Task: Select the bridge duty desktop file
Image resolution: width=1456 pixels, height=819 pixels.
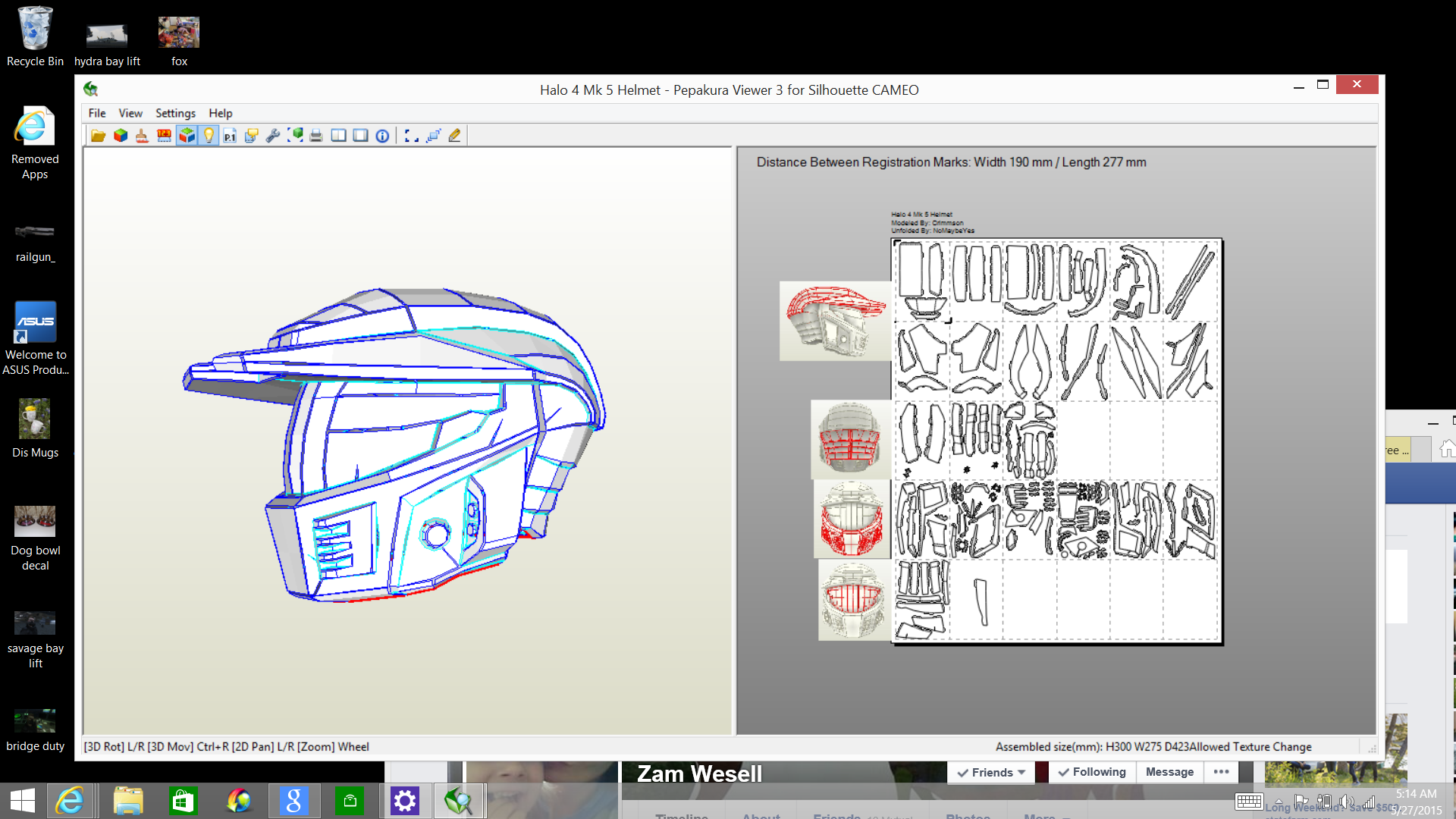Action: click(35, 730)
